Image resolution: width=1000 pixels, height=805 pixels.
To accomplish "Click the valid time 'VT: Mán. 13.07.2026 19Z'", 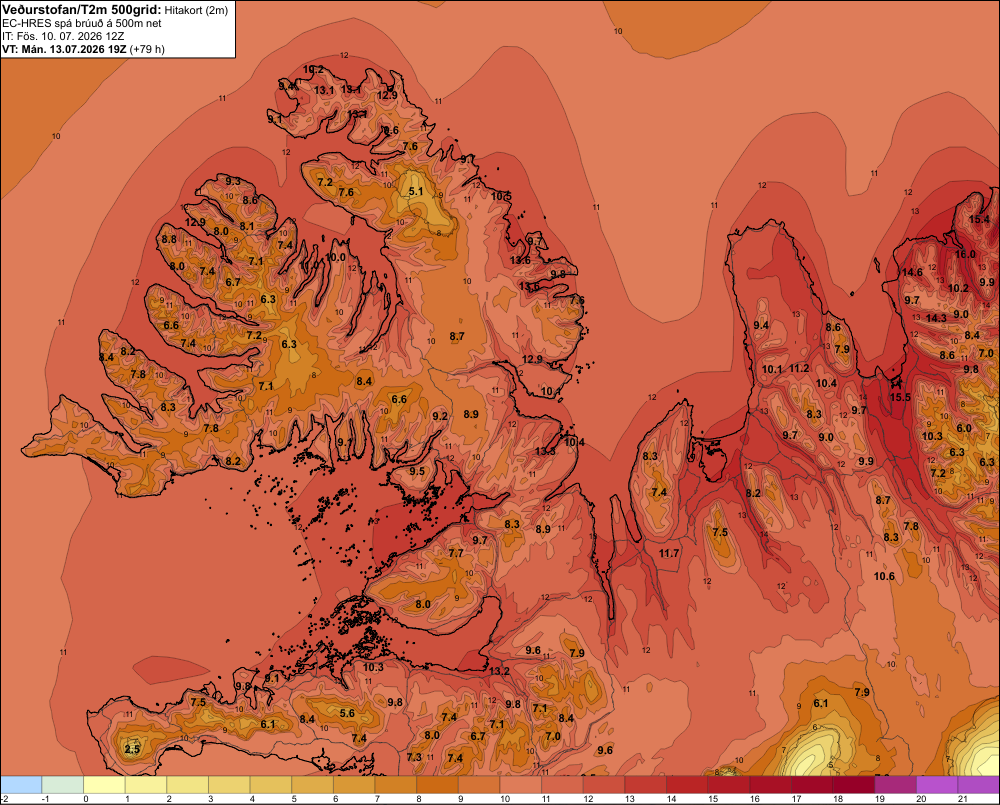I will click(x=64, y=49).
